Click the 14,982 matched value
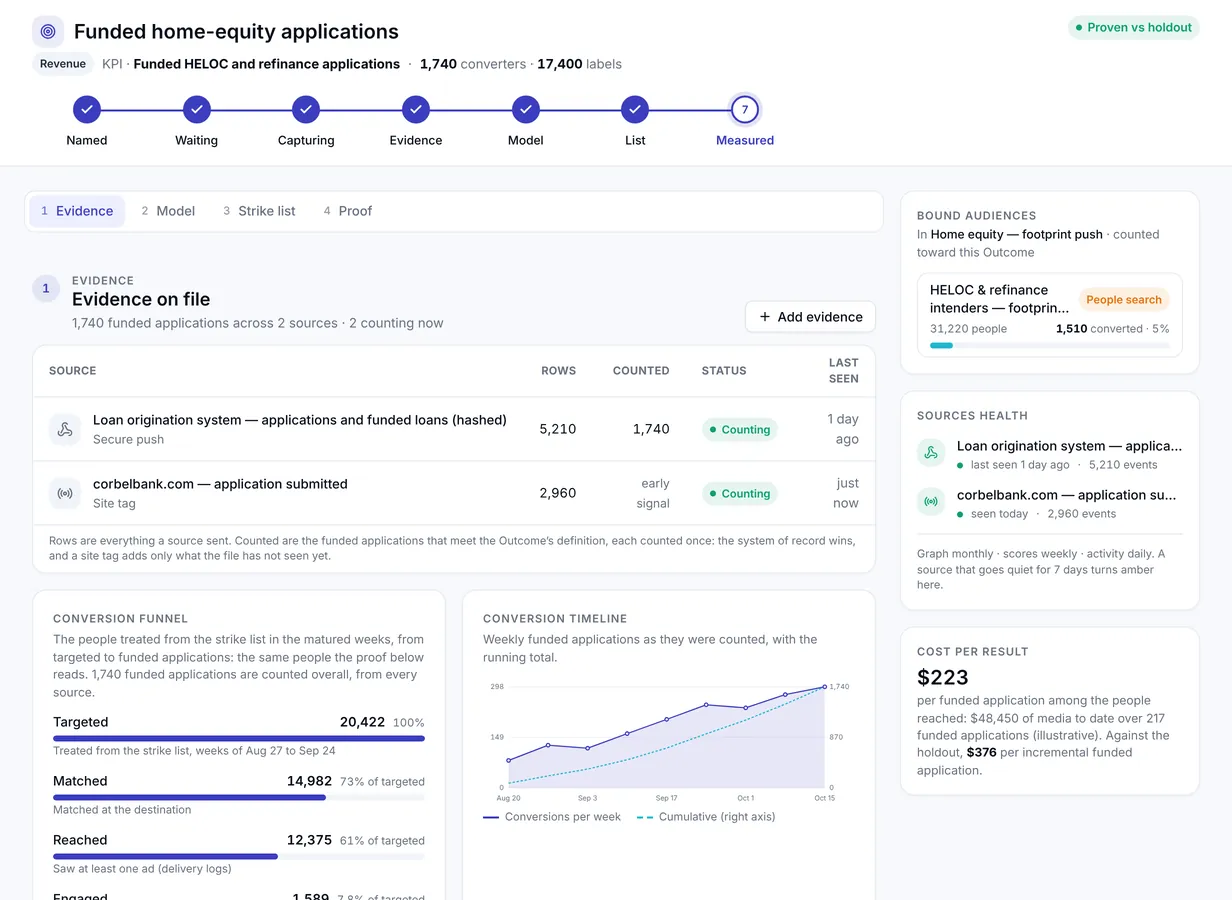1232x900 pixels. click(x=309, y=781)
